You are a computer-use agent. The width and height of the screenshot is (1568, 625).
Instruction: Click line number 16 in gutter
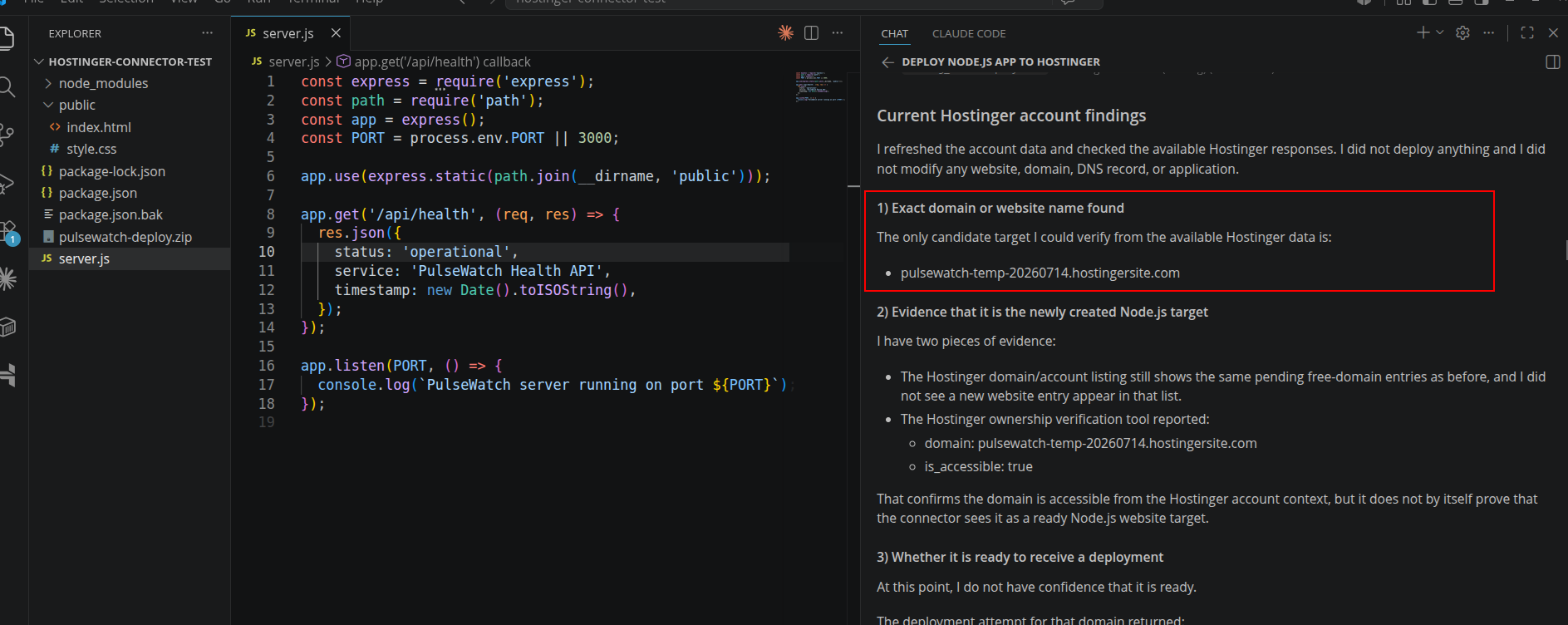point(266,366)
